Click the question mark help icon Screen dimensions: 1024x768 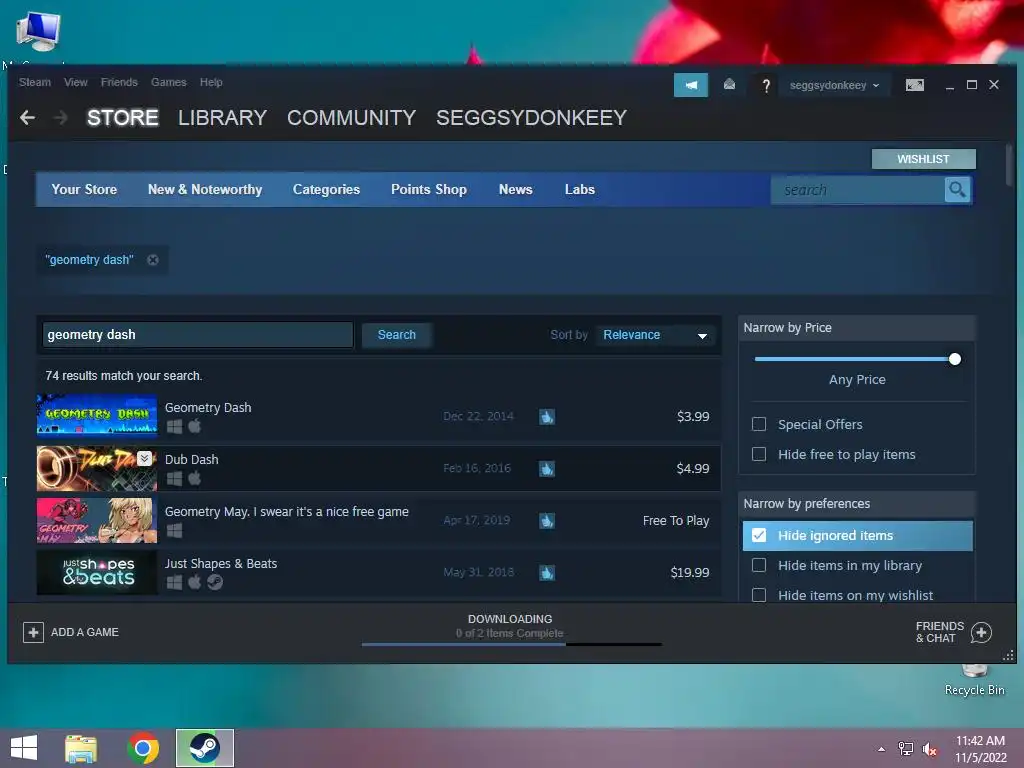[x=766, y=85]
